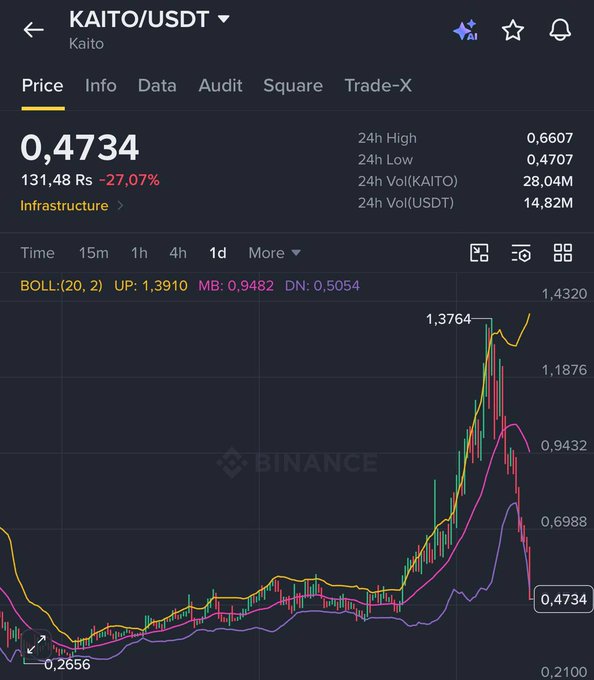Open the chart drawing tools icon
The height and width of the screenshot is (680, 594).
[479, 253]
